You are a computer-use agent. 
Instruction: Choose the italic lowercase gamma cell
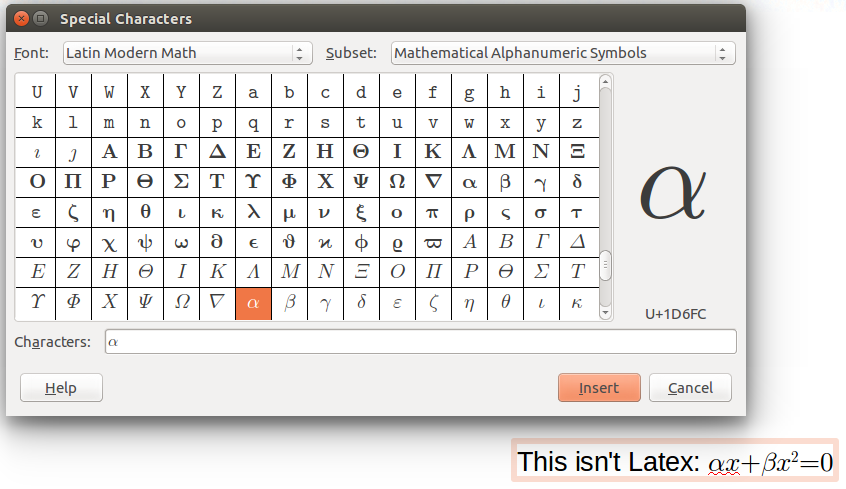[325, 303]
